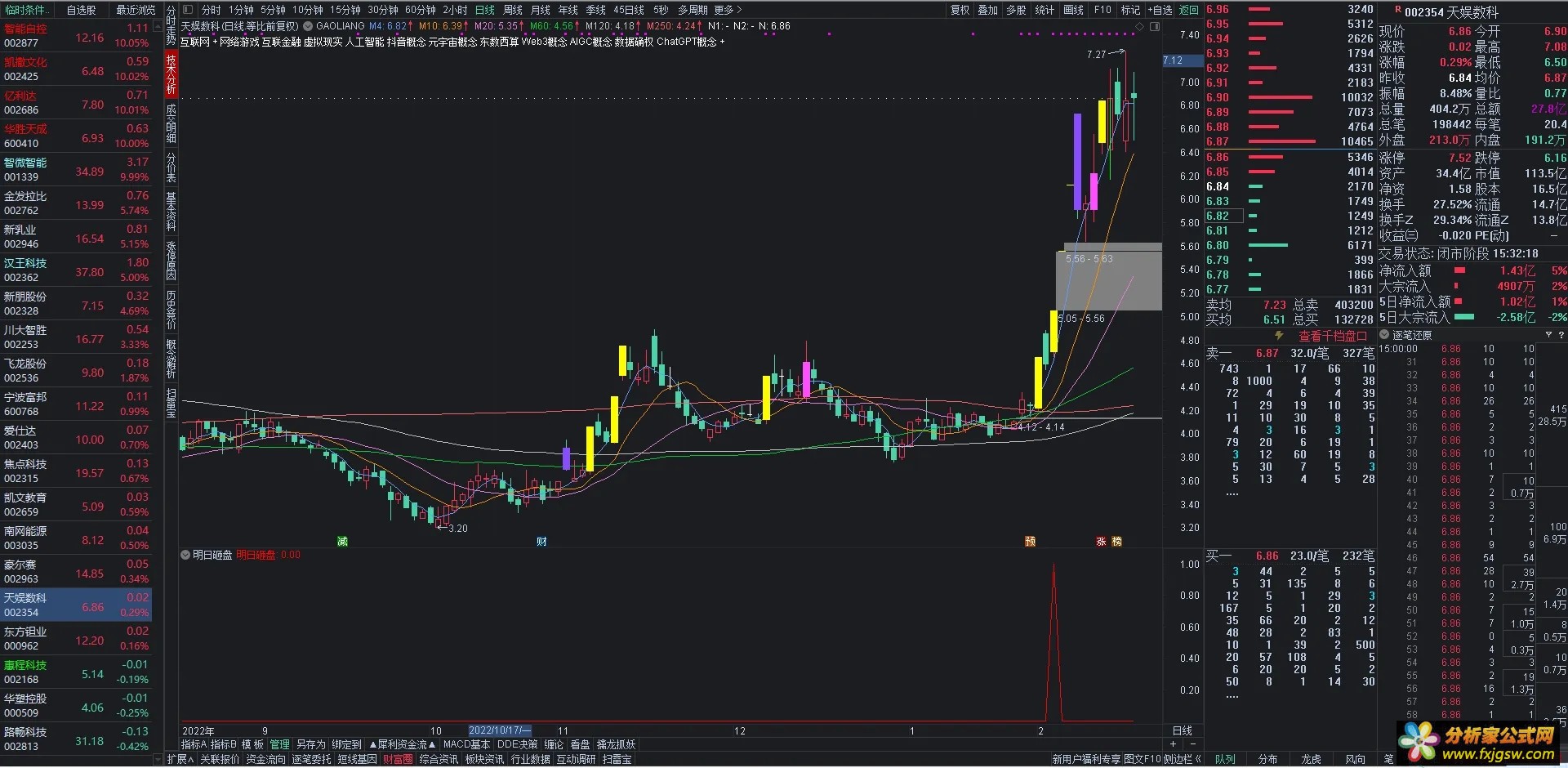Click the filter funnel icon in 逐笔还原
1568x768 pixels.
[x=1548, y=335]
